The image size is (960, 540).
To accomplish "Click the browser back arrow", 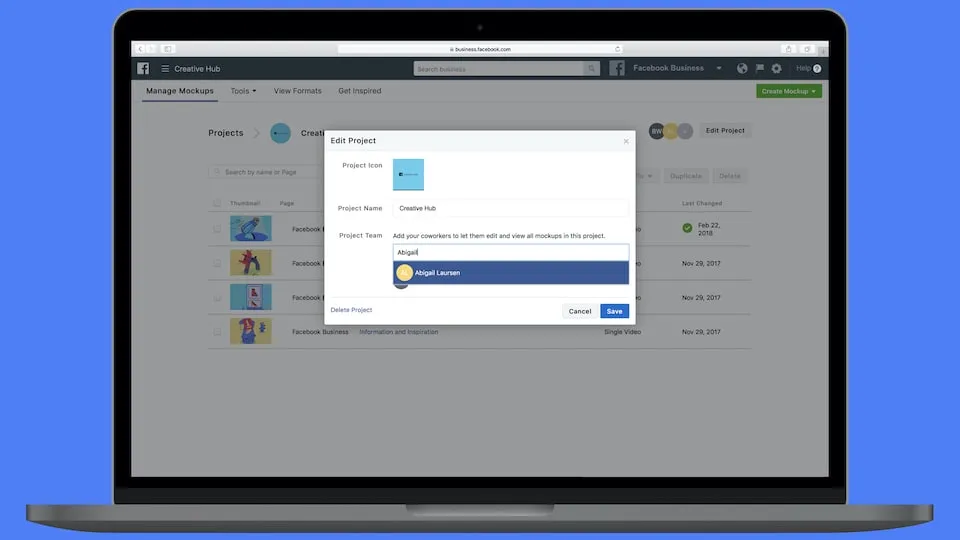I will click(x=140, y=49).
